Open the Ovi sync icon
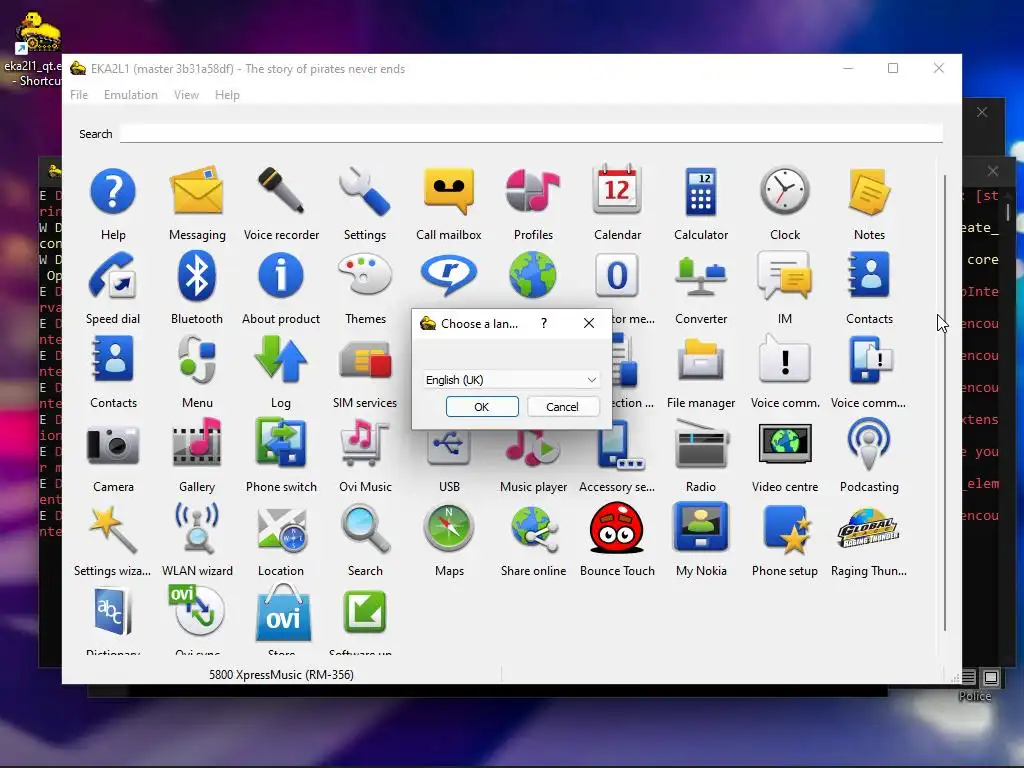Image resolution: width=1024 pixels, height=768 pixels. (x=197, y=611)
